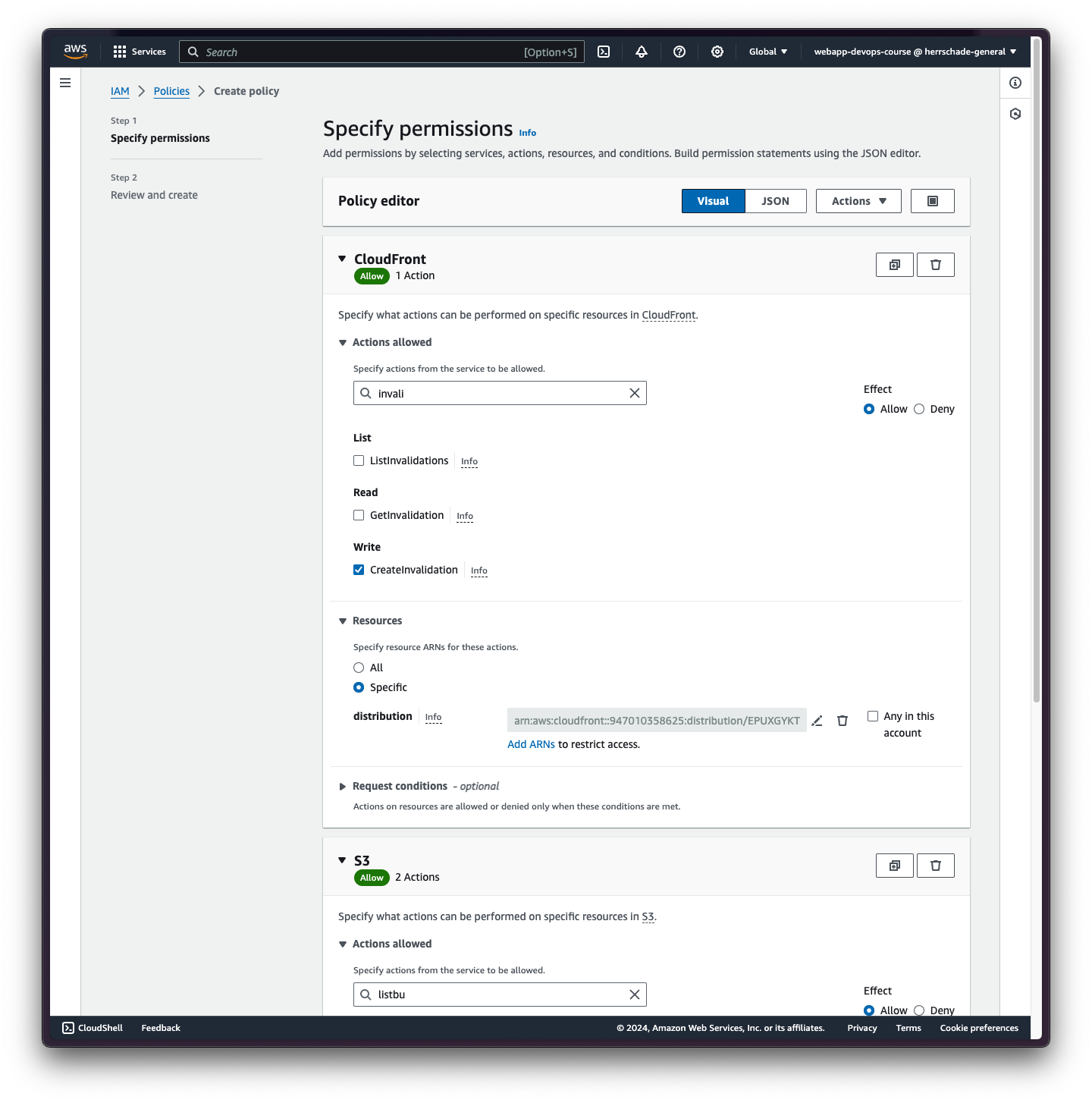This screenshot has height=1103, width=1092.
Task: Check the ListInvalidations checkbox
Action: (359, 460)
